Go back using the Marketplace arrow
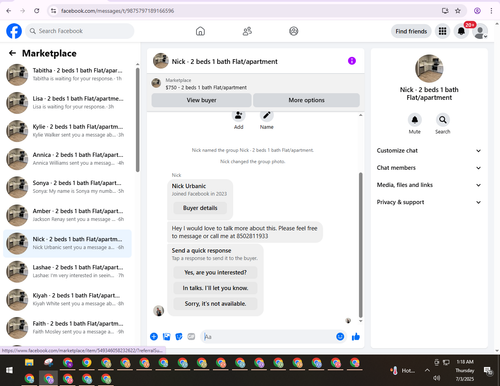500x386 pixels. coord(12,53)
